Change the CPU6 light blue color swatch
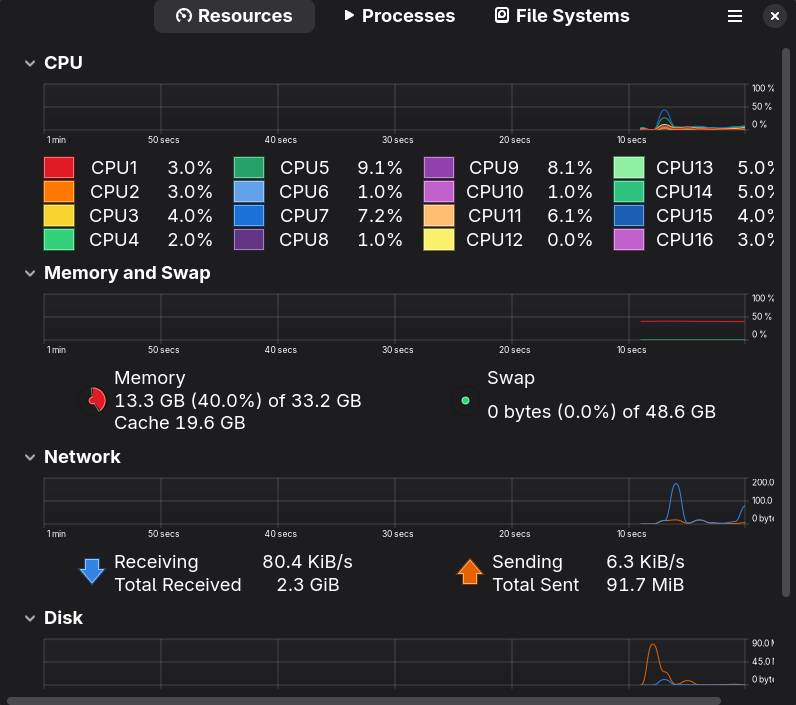796x705 pixels. click(x=249, y=191)
